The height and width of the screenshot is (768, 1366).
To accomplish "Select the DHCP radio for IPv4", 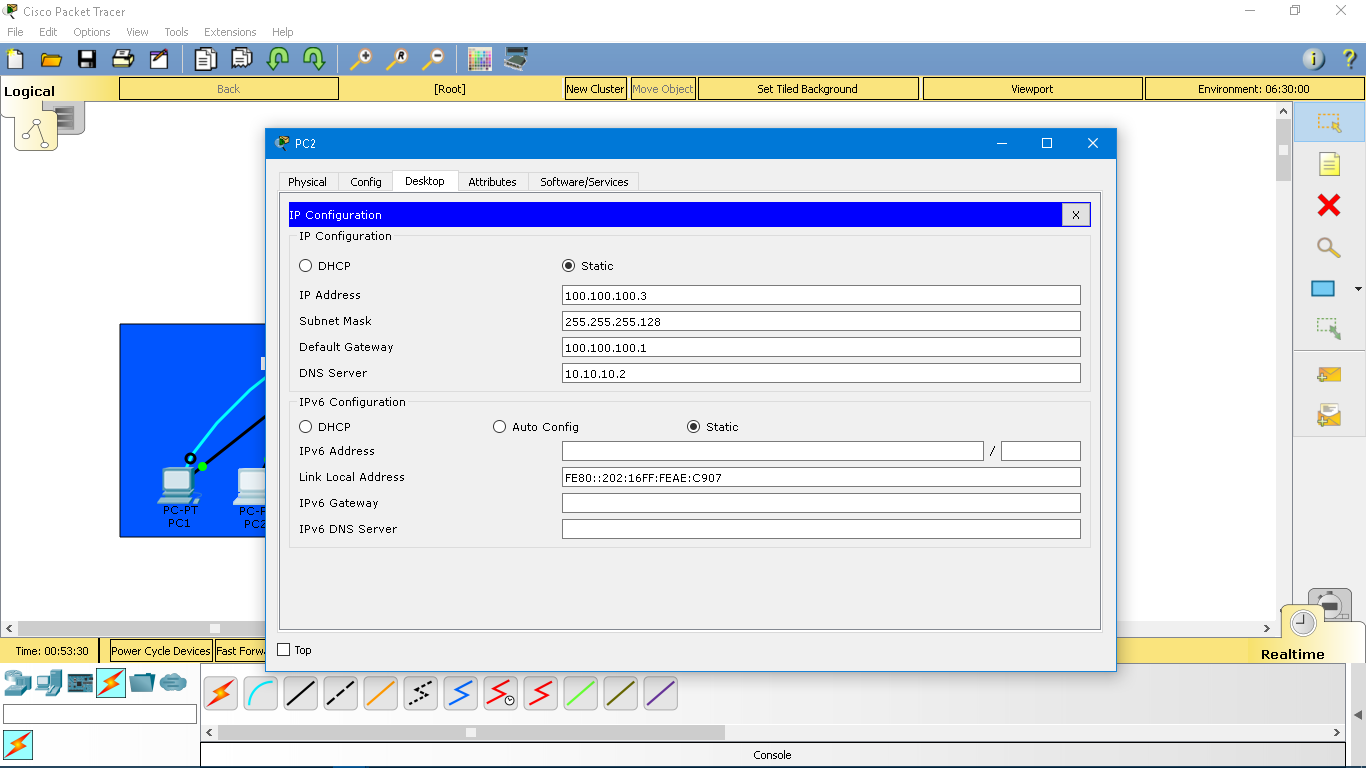I will pos(306,266).
